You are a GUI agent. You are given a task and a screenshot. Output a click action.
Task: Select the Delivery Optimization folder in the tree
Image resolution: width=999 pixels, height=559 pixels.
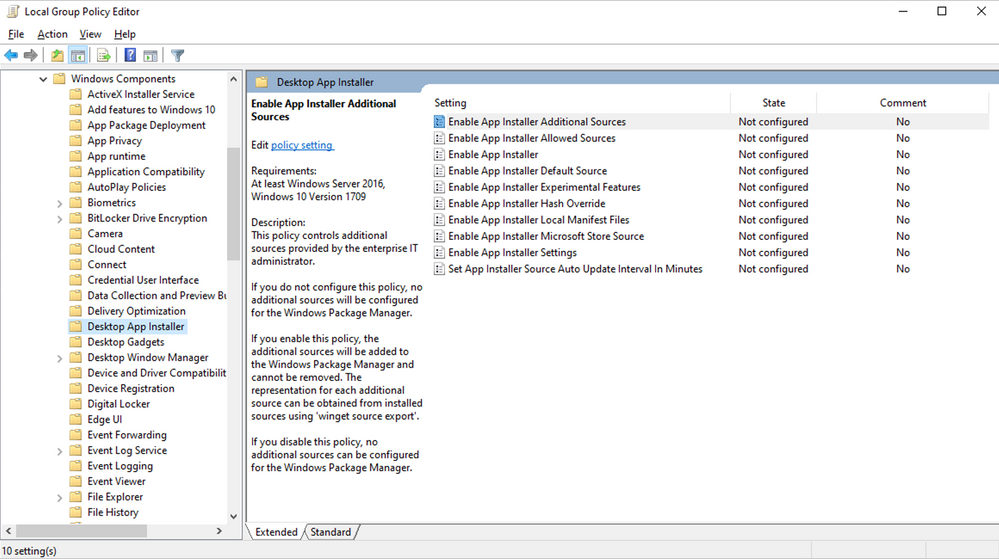[136, 311]
